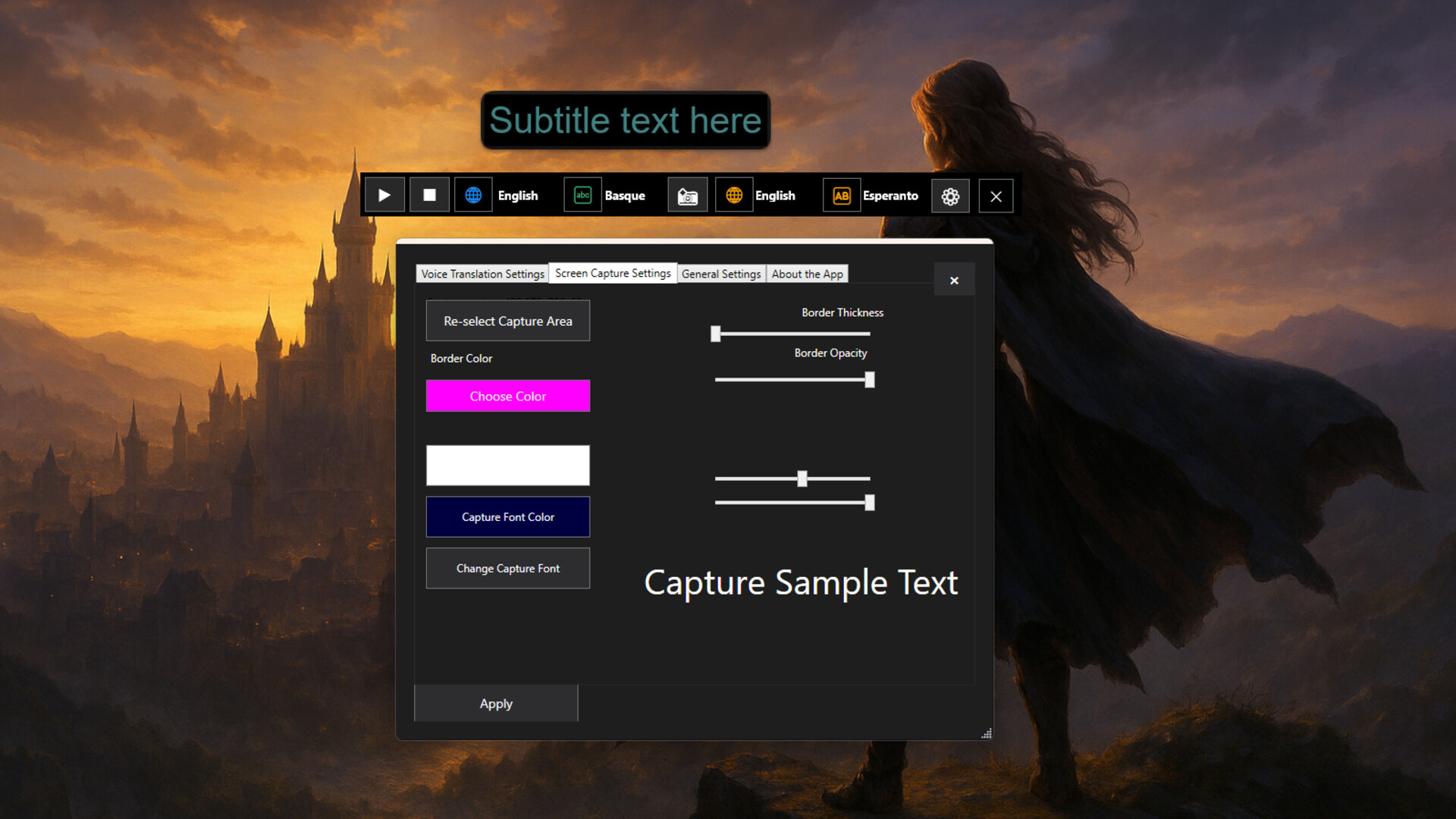Click the orange globe icon next to English

[733, 195]
